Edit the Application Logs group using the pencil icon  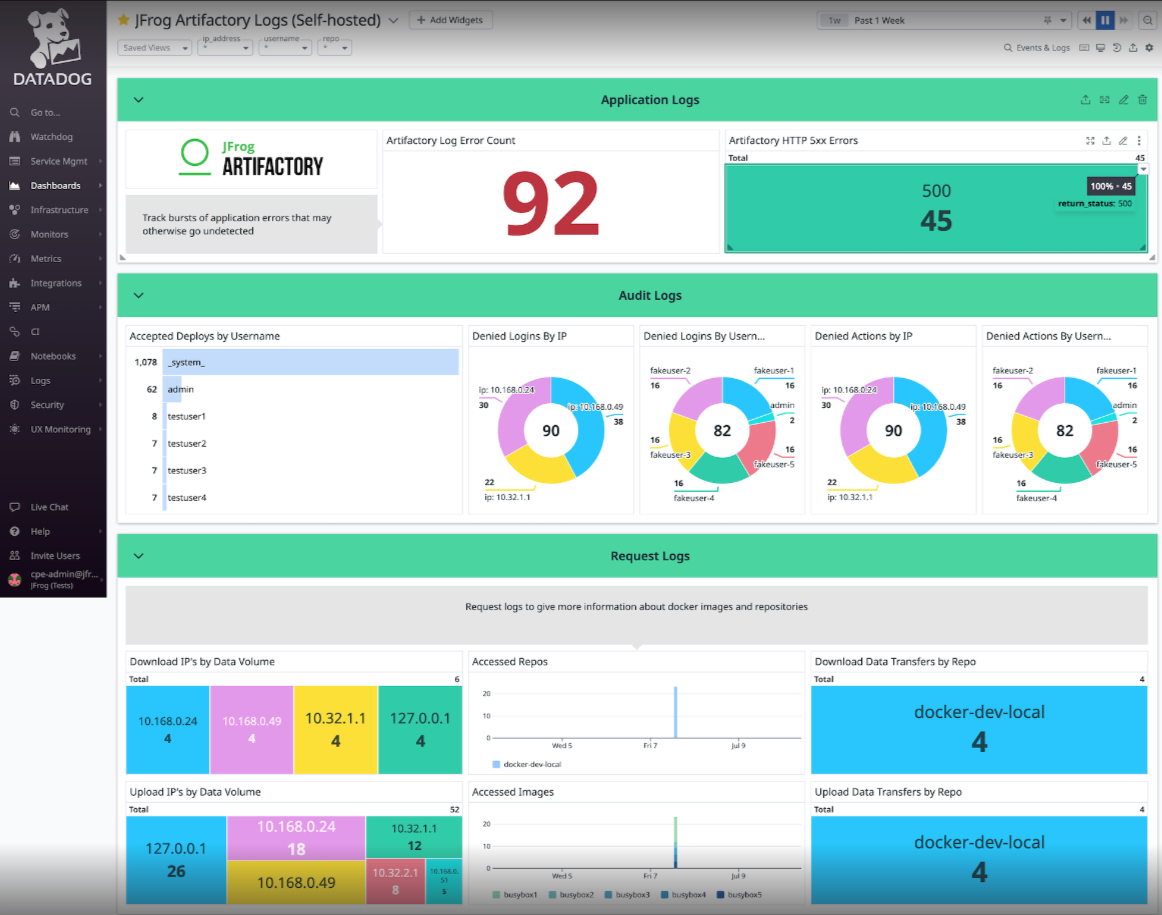(1123, 99)
